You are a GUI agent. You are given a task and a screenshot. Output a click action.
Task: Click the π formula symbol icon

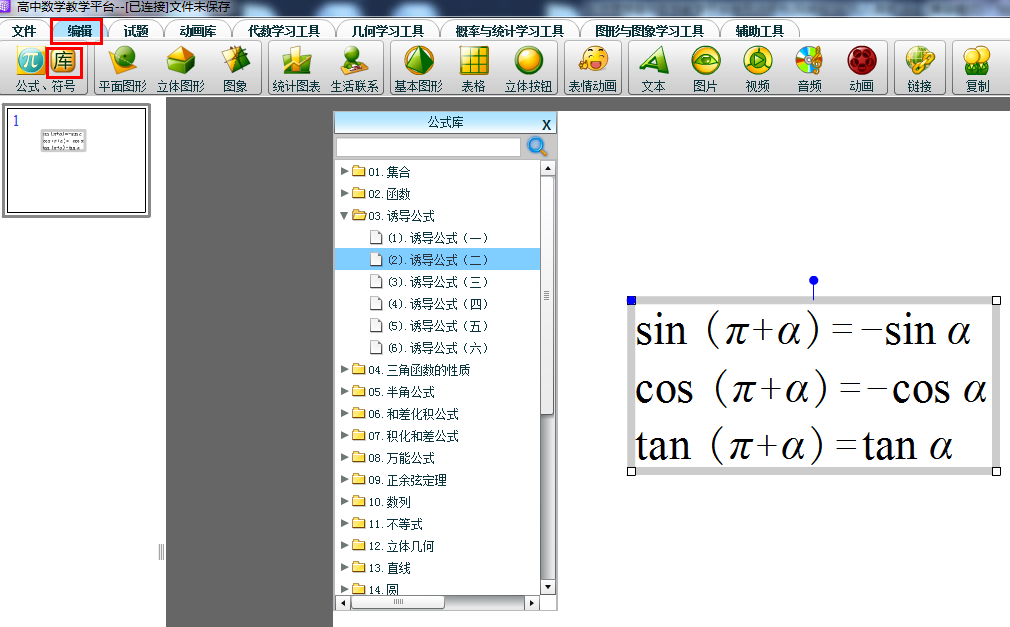[x=30, y=62]
